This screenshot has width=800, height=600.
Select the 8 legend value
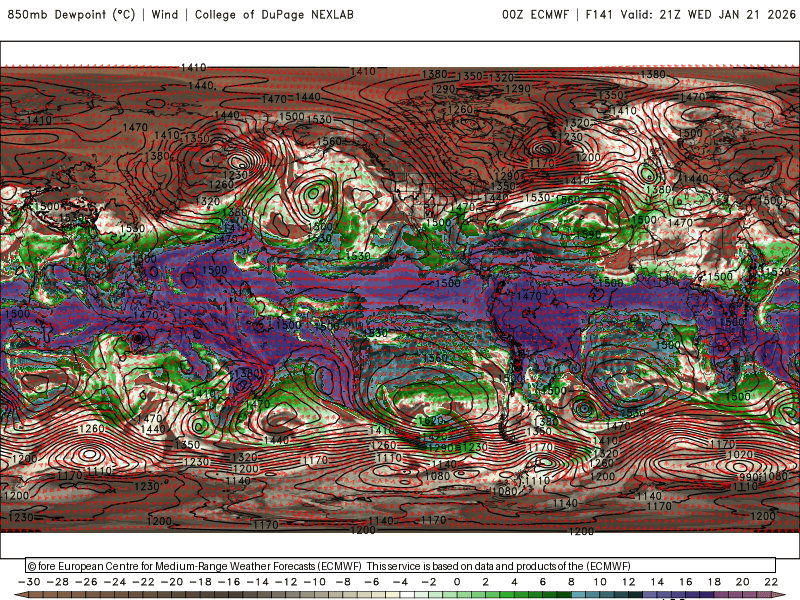pyautogui.click(x=571, y=582)
